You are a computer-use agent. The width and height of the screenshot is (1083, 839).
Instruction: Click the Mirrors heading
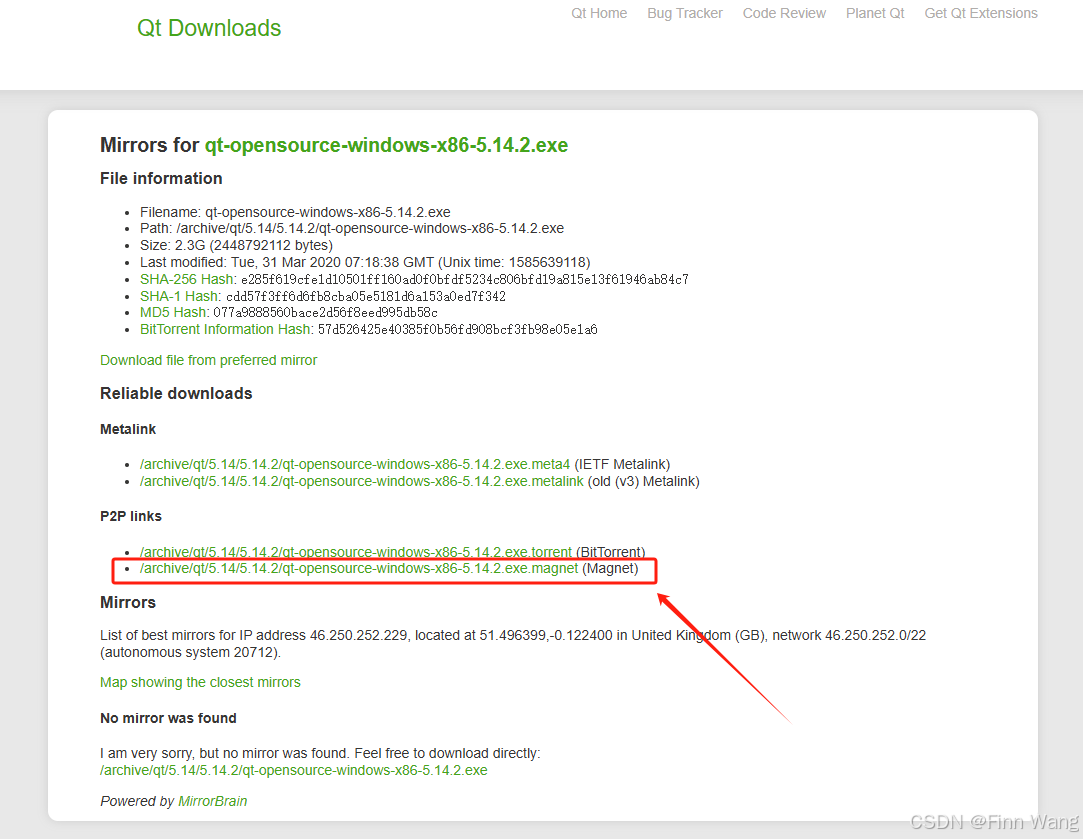[128, 603]
